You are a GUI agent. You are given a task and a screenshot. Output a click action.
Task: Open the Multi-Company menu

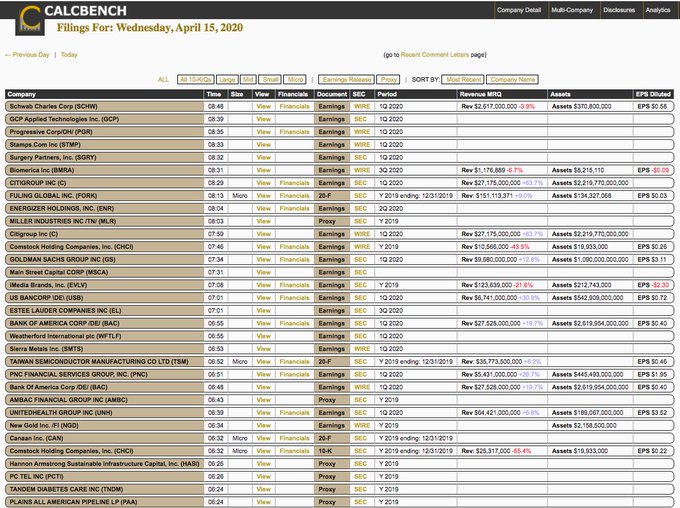click(572, 10)
